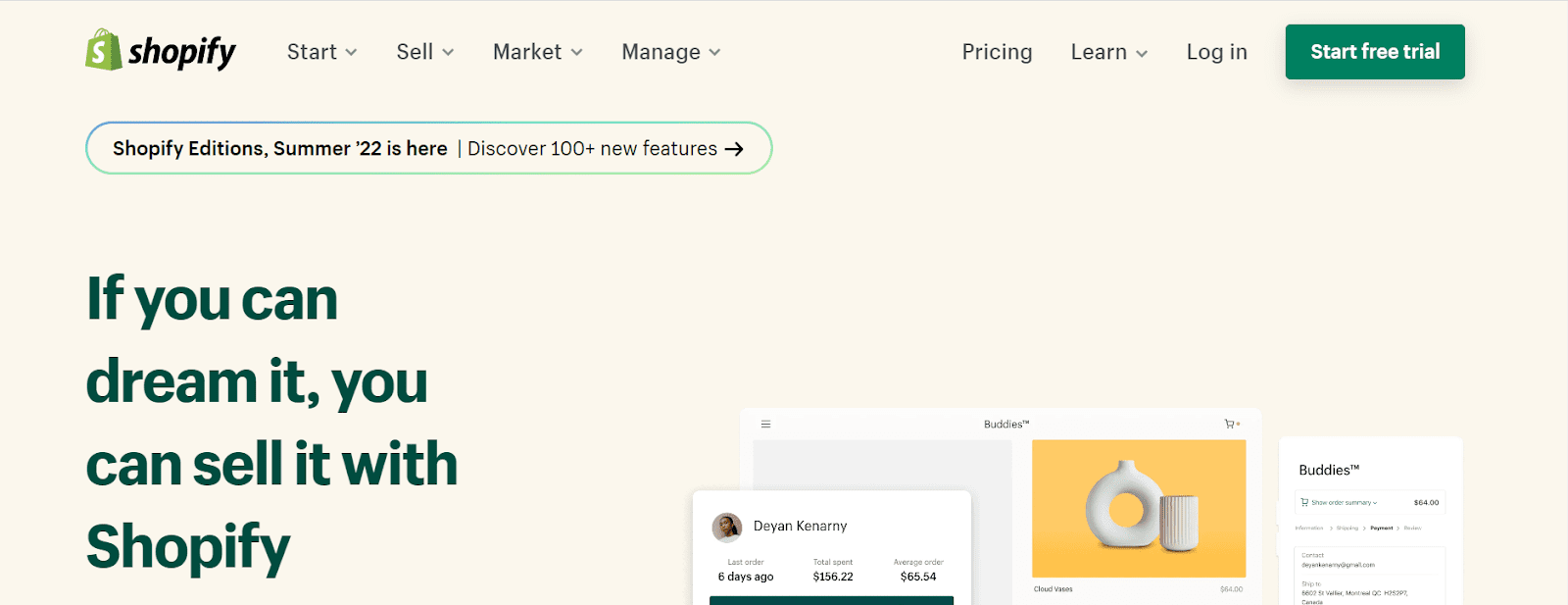
Task: Select the Payment step in checkout breadcrumb
Action: click(1381, 529)
